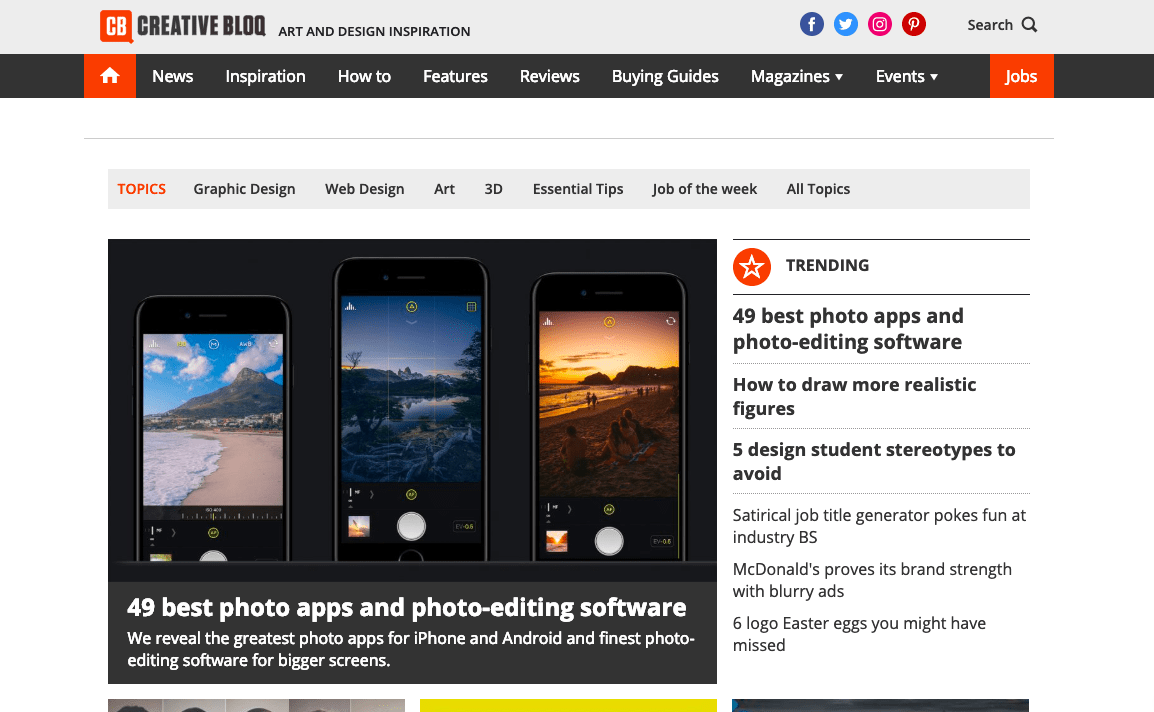Click the Trending star icon

(751, 267)
